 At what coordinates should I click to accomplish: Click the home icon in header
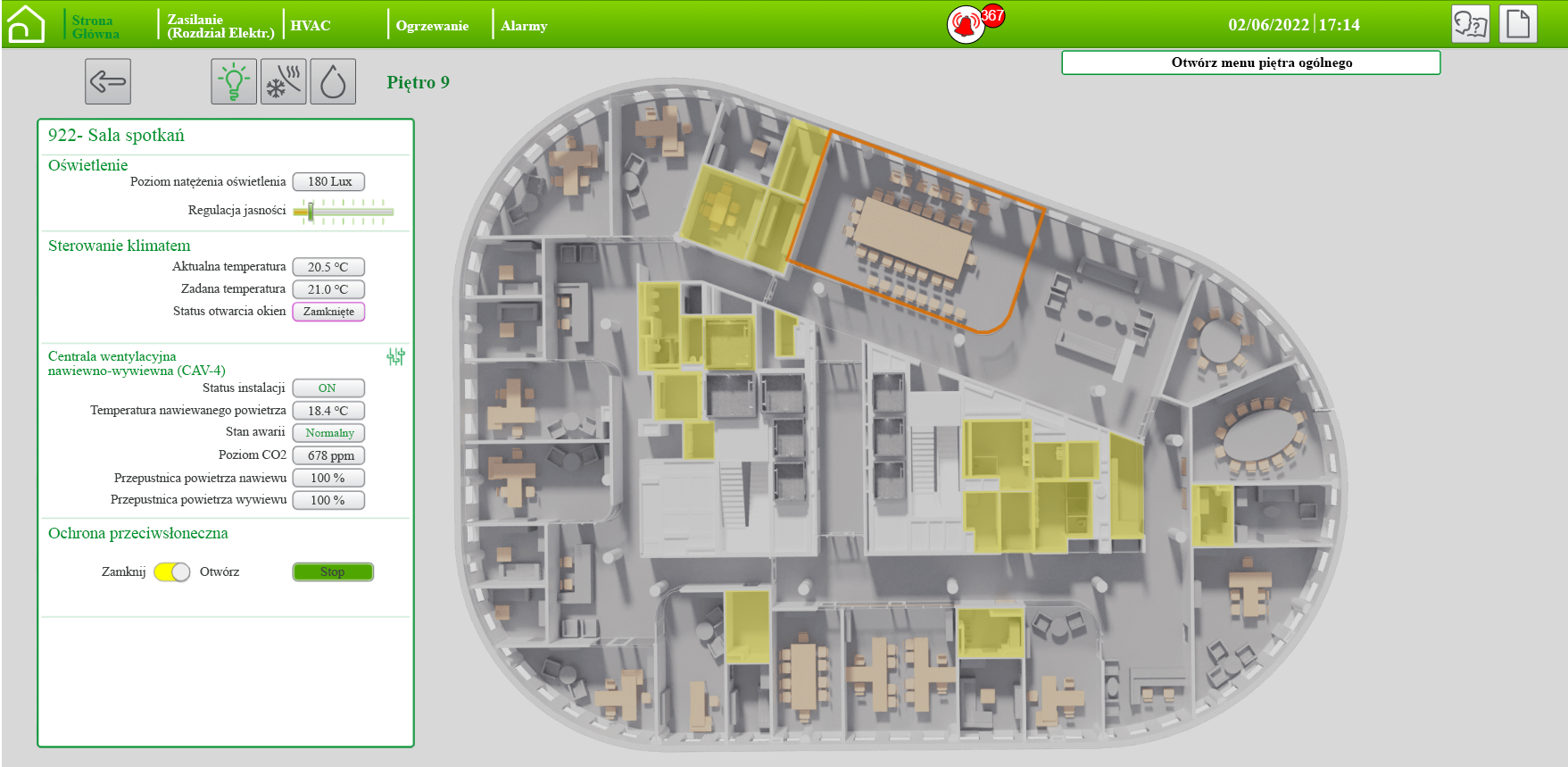point(26,24)
